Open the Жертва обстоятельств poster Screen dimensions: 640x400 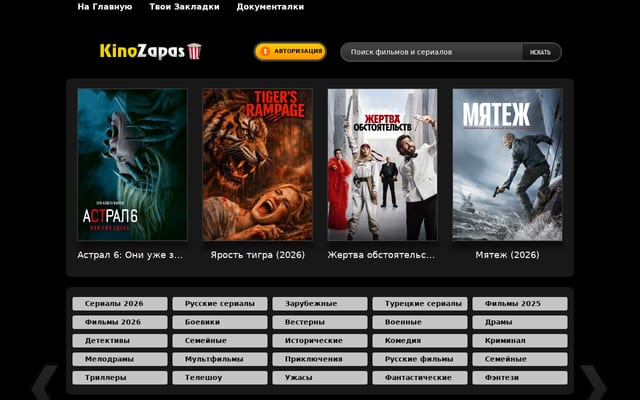pos(382,164)
